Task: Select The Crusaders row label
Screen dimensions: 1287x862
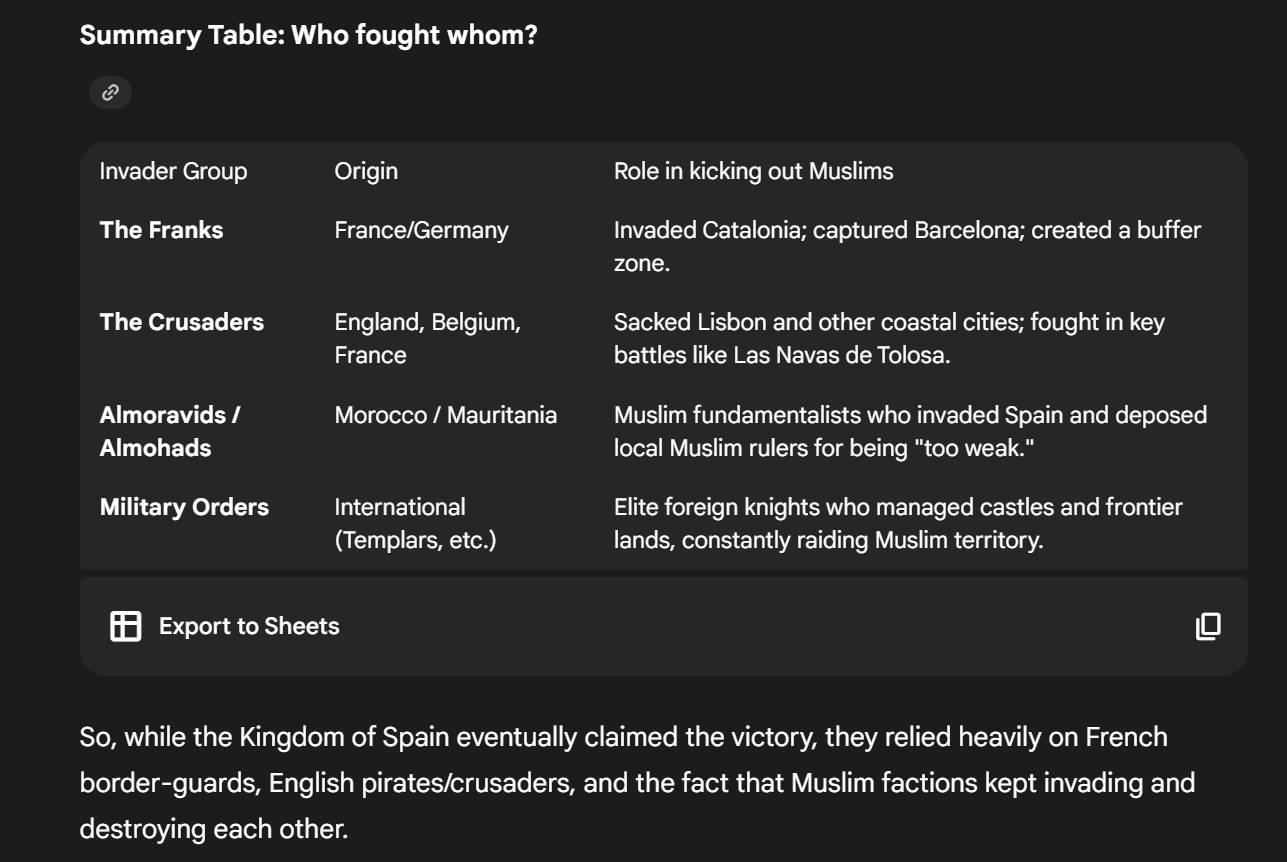Action: (182, 322)
